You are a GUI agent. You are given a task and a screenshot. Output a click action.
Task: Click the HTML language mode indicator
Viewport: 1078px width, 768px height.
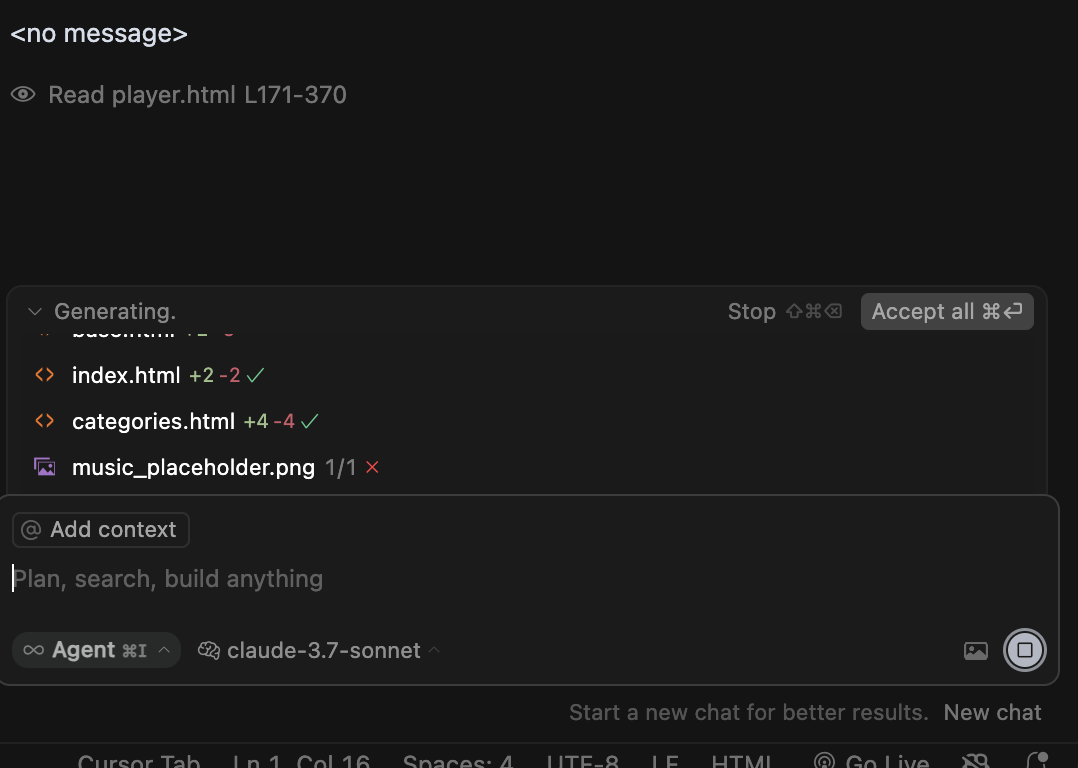741,761
